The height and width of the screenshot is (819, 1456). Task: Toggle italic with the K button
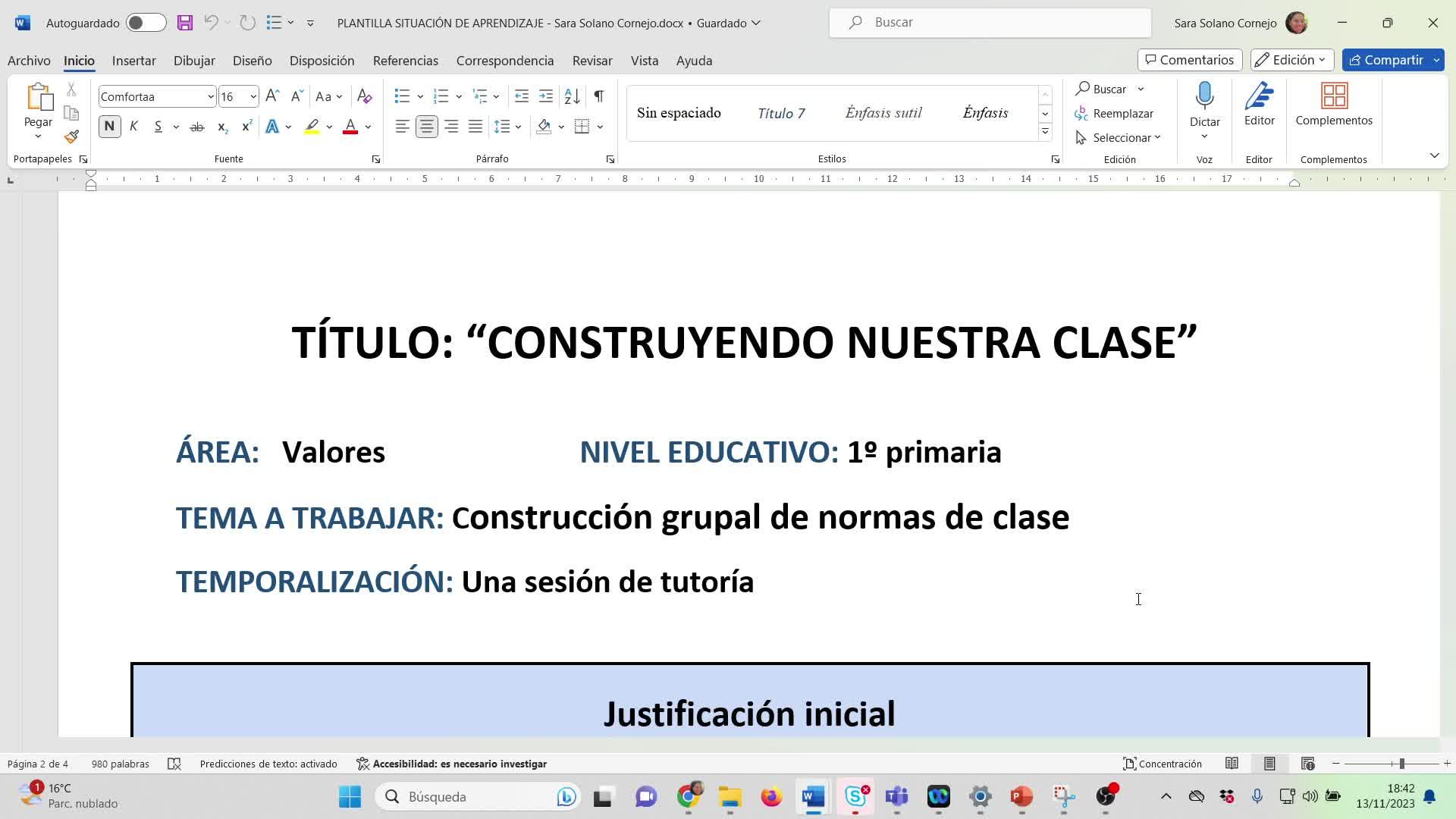133,127
